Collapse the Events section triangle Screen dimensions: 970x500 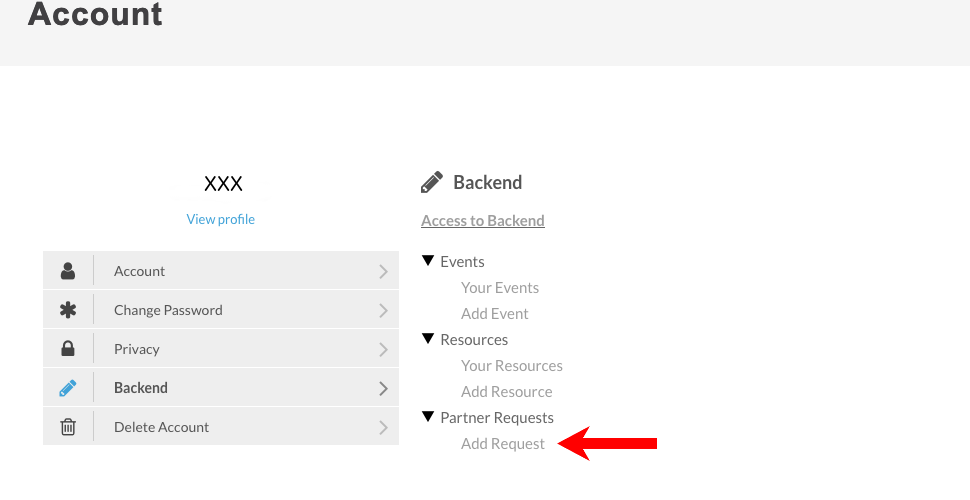428,261
